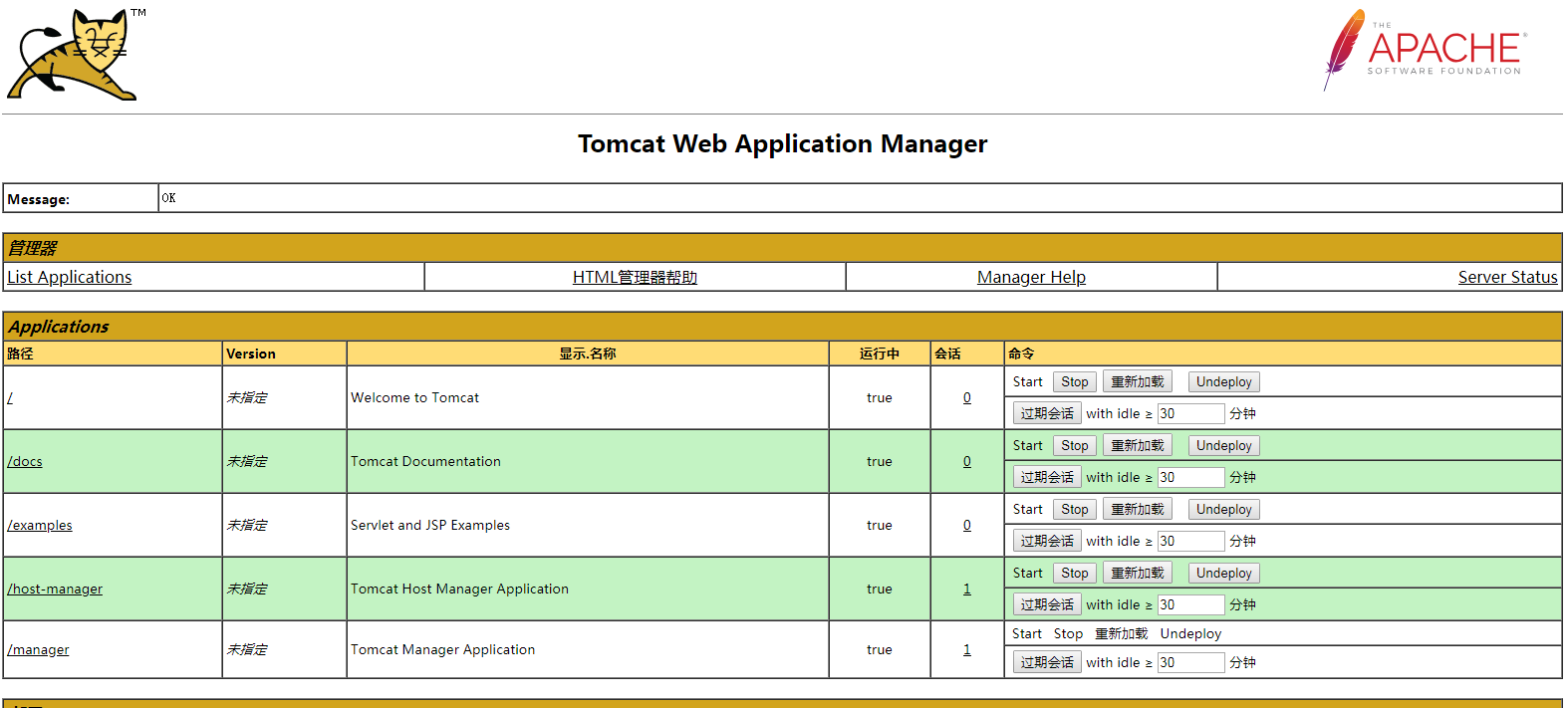
Task: Open HTML管理器帮助 link
Action: tap(635, 277)
